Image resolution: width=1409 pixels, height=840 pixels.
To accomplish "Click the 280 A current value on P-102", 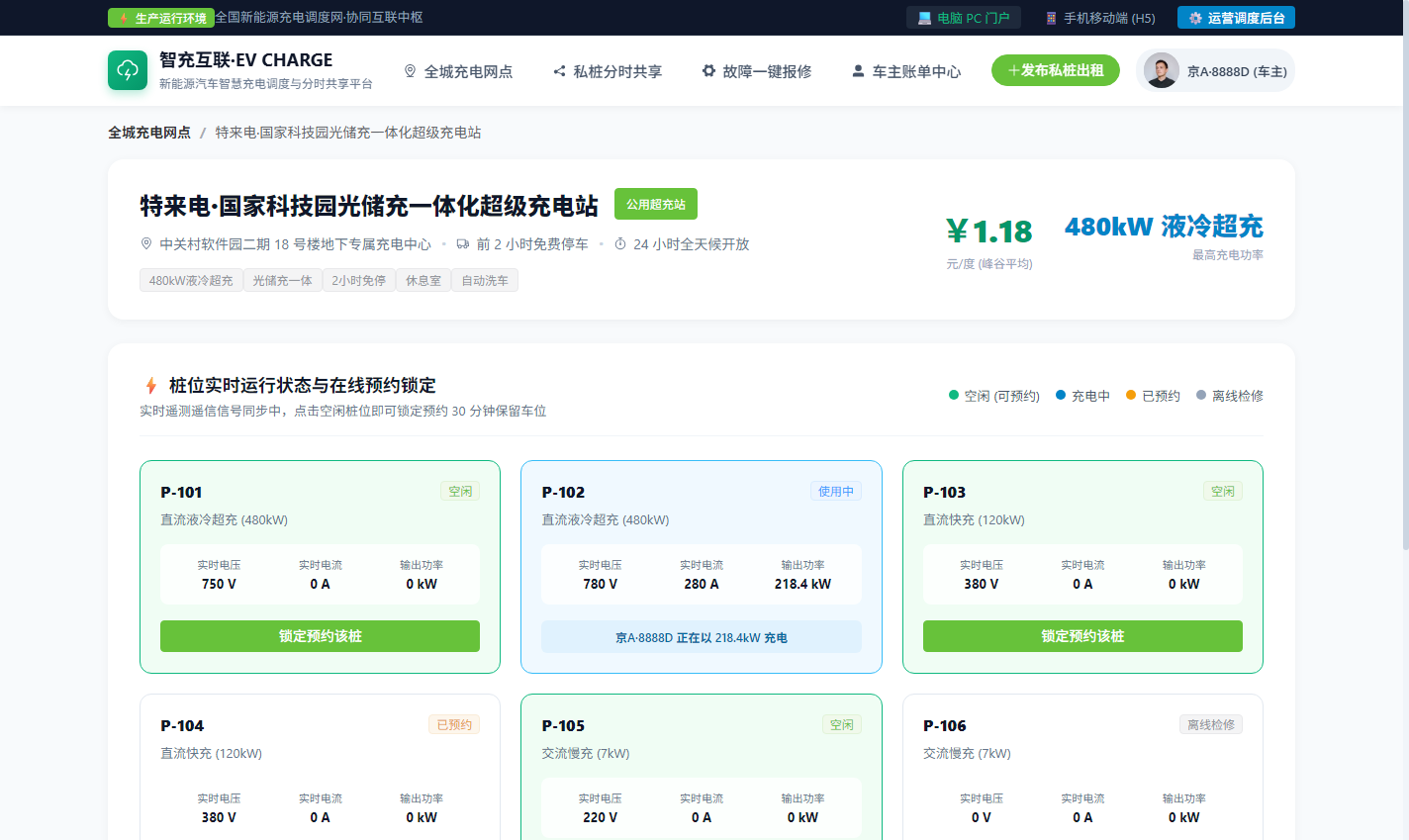I will click(702, 584).
